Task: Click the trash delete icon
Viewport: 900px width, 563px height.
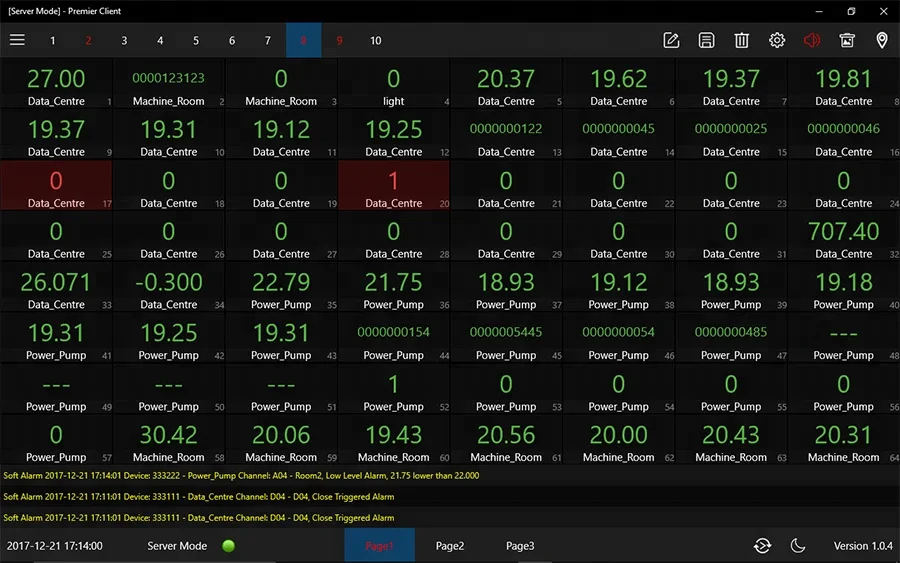Action: coord(741,40)
